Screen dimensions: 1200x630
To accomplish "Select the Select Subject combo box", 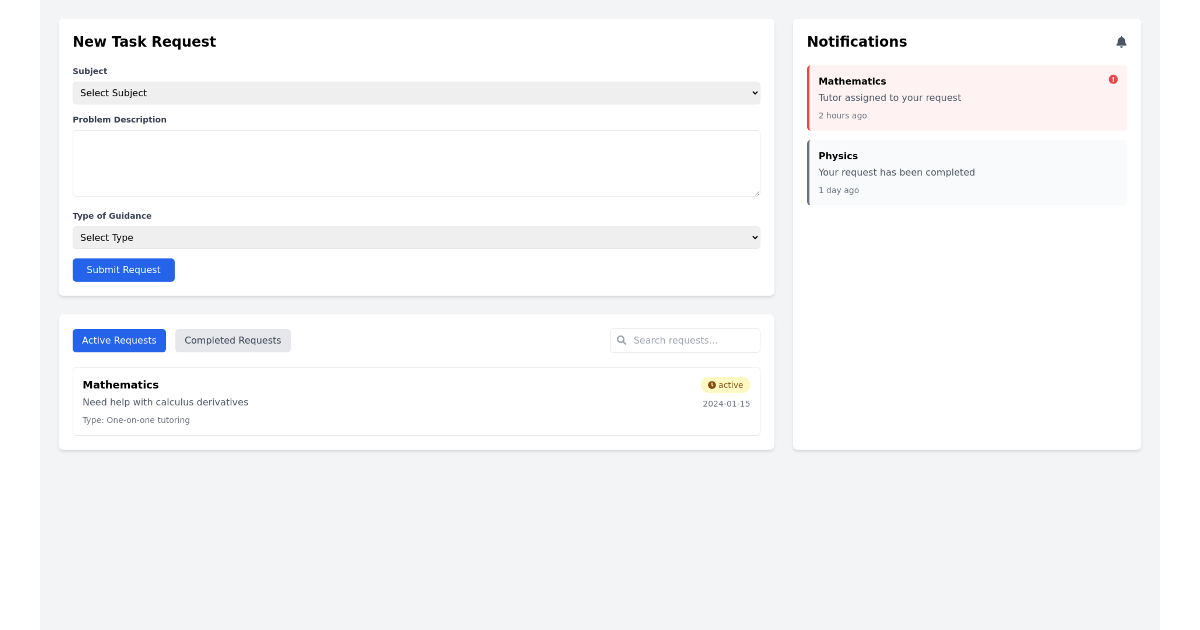I will [x=416, y=92].
